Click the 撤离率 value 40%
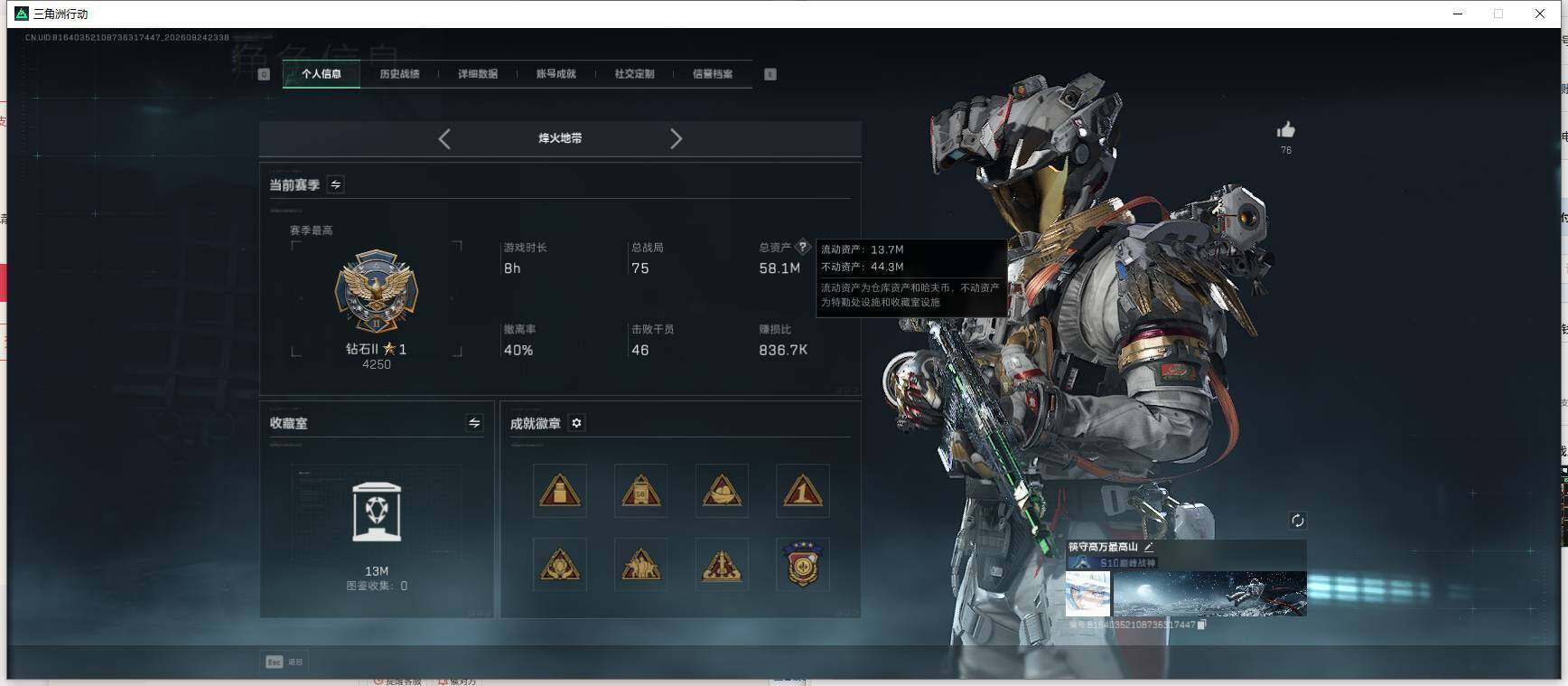 tap(518, 351)
